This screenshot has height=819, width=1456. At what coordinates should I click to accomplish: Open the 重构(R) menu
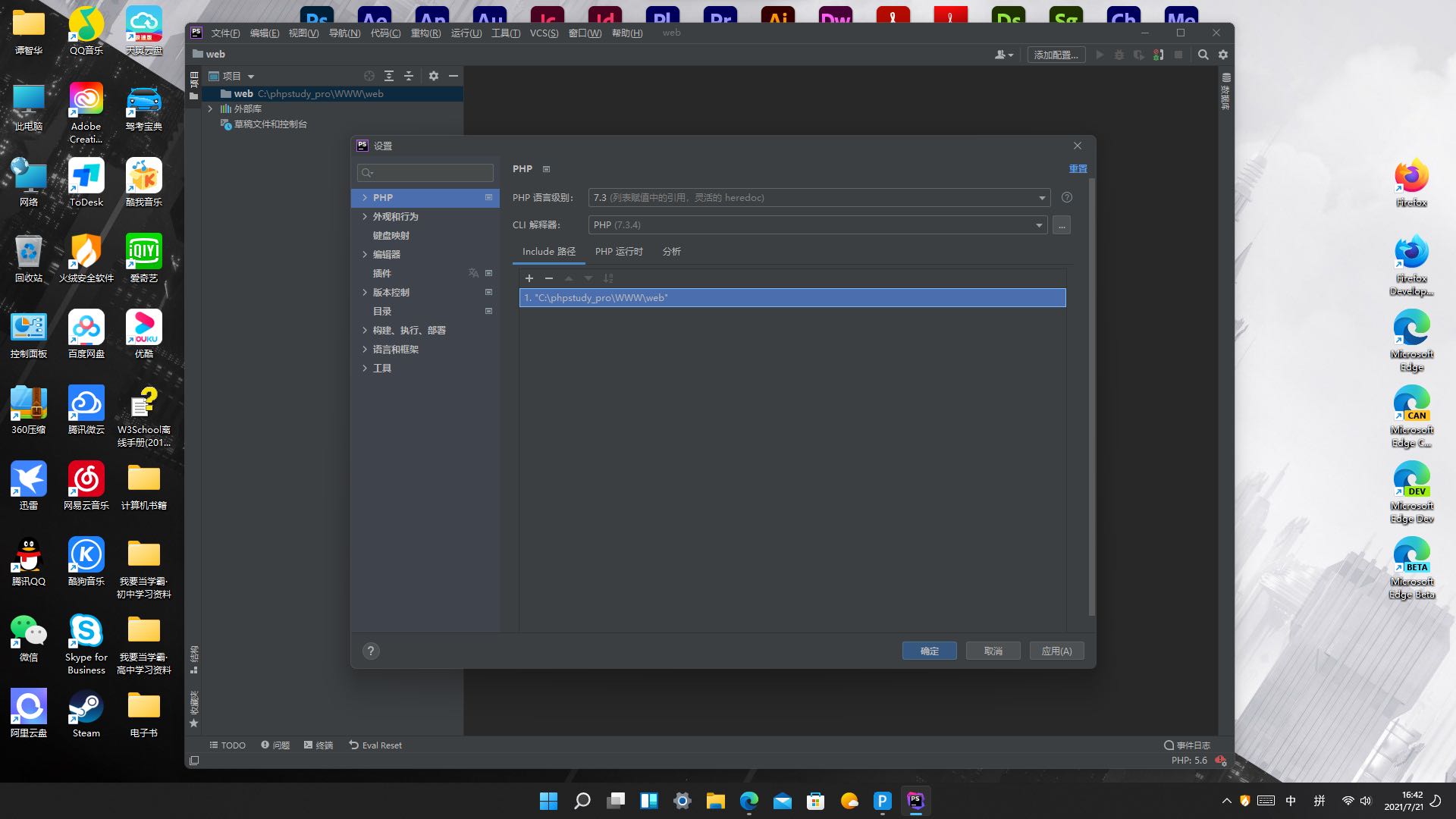point(425,33)
